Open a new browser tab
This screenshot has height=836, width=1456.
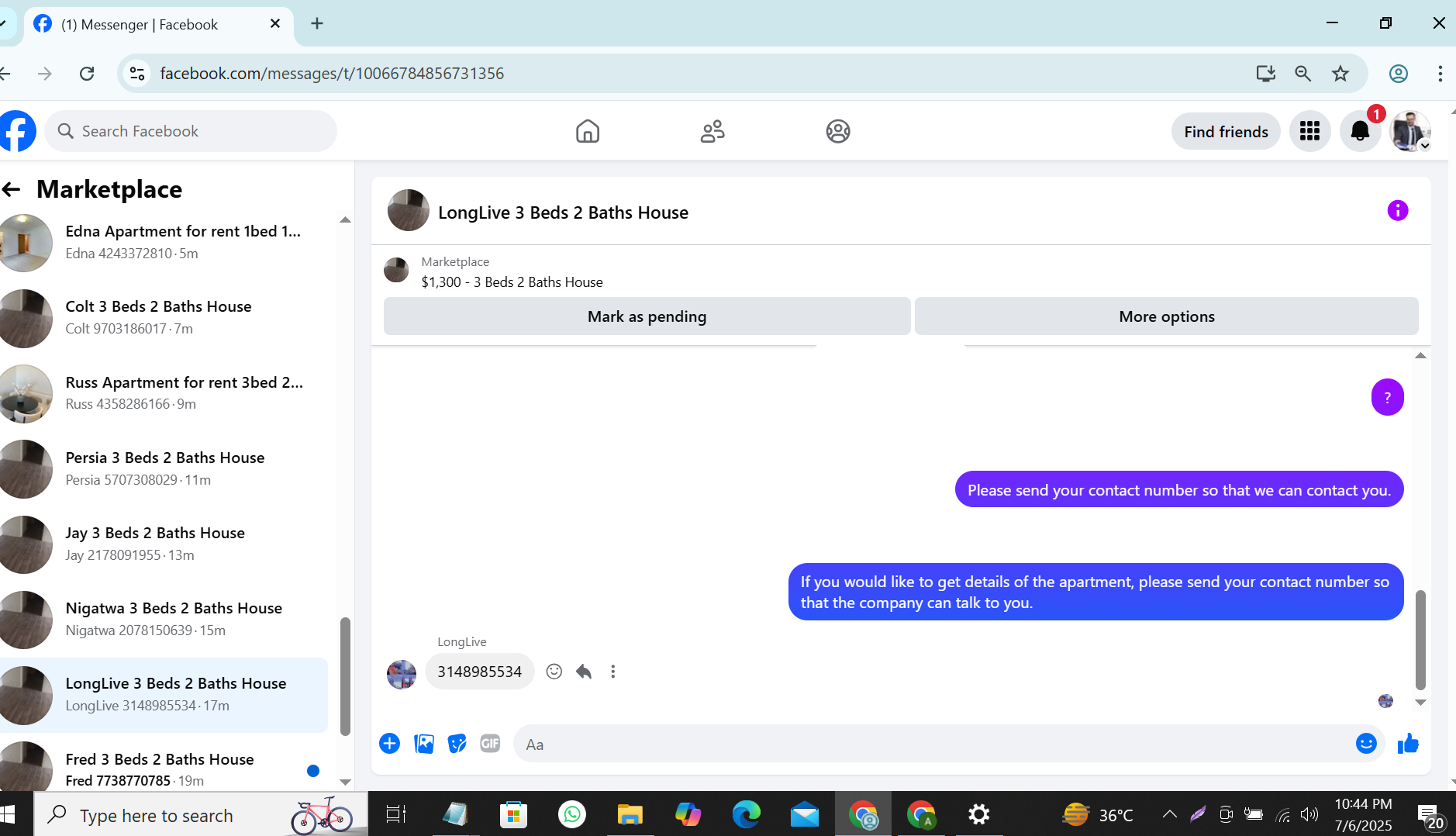(317, 23)
